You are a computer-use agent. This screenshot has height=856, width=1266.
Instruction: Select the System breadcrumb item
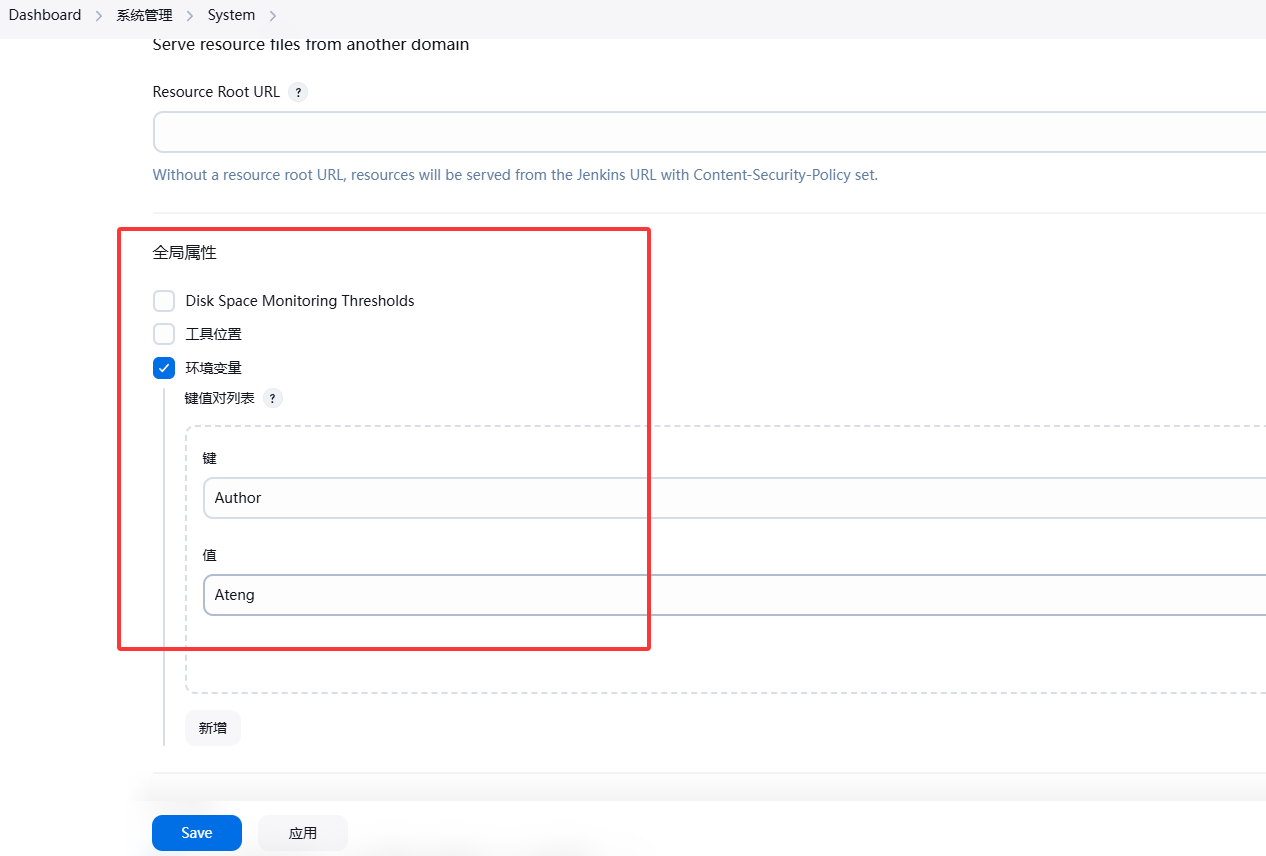[231, 15]
